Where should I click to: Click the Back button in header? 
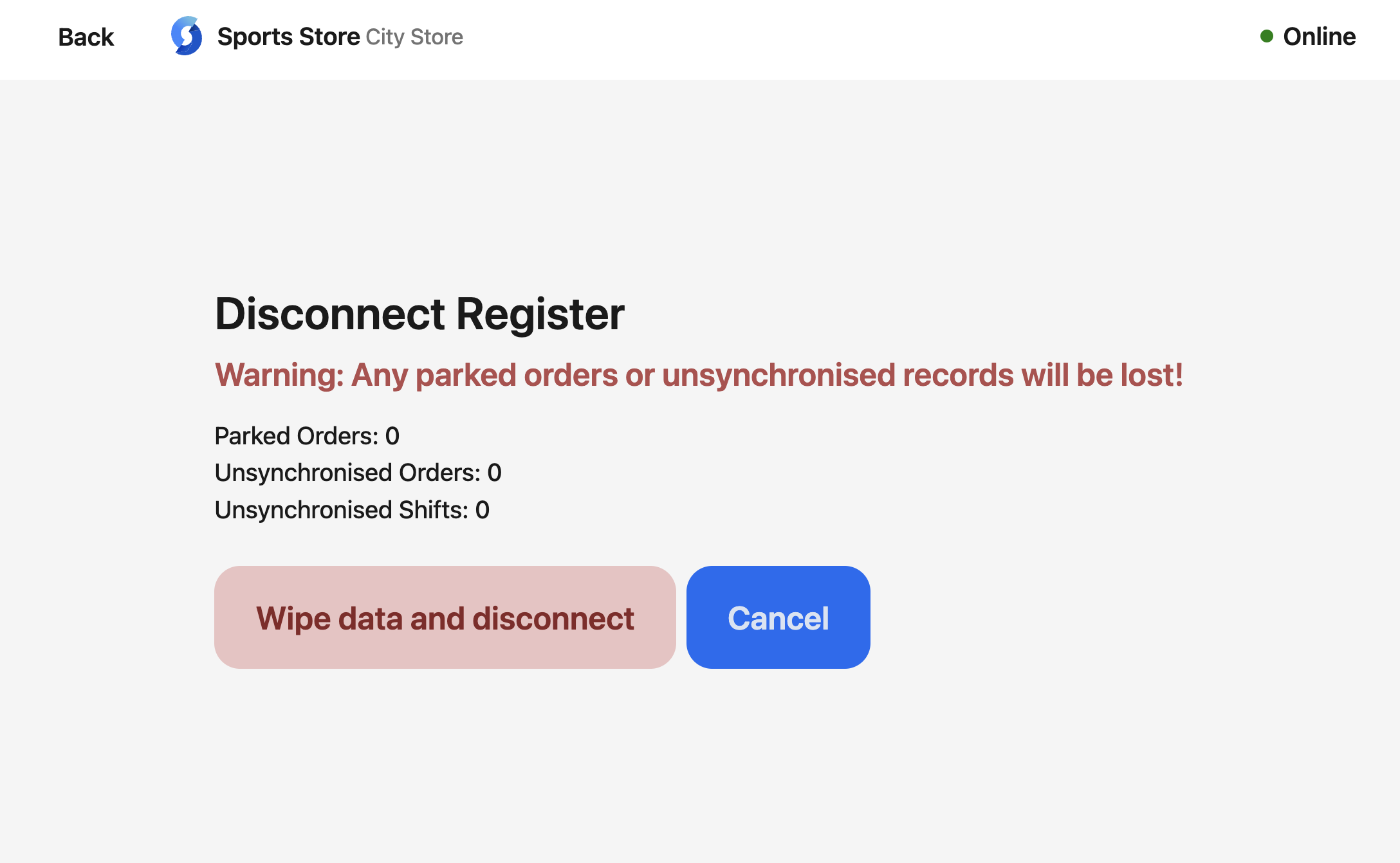tap(86, 37)
